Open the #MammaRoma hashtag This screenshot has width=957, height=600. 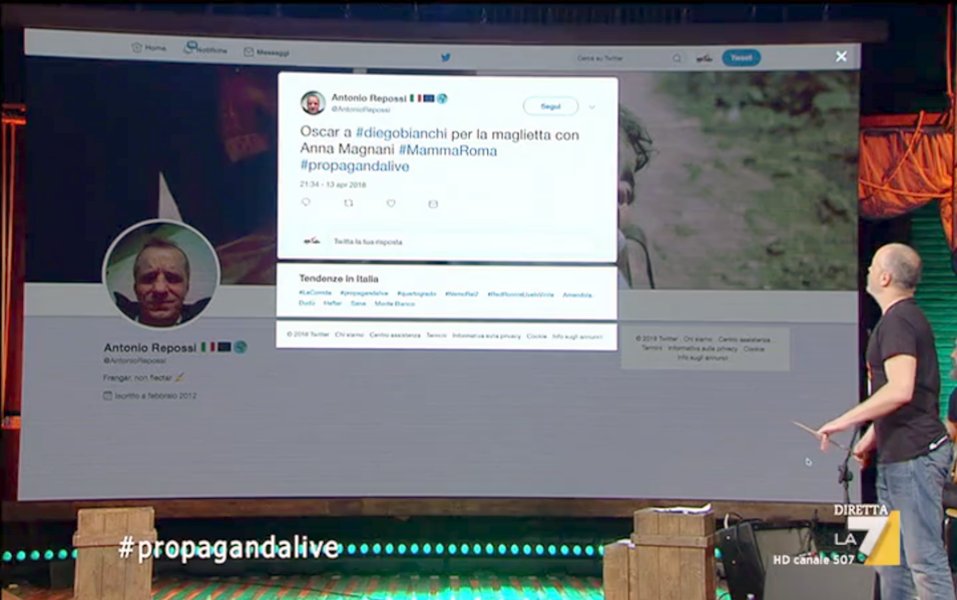[447, 150]
